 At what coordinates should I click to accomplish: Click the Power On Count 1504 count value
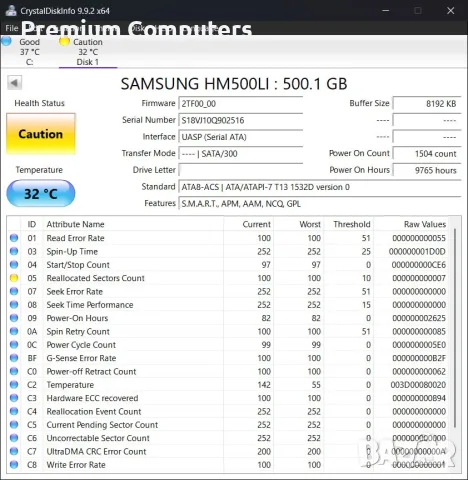427,154
